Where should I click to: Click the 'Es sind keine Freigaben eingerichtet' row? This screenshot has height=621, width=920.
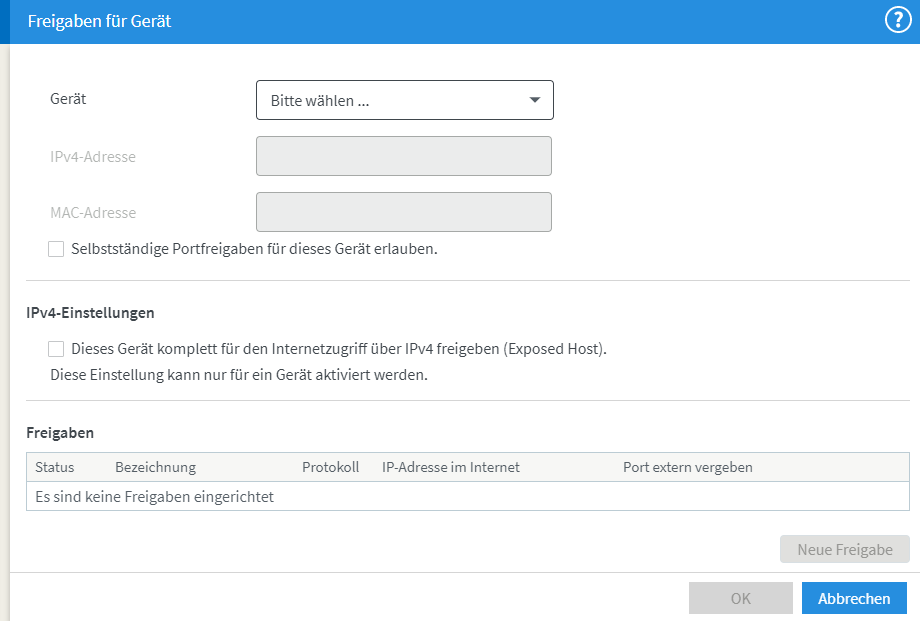(x=468, y=497)
